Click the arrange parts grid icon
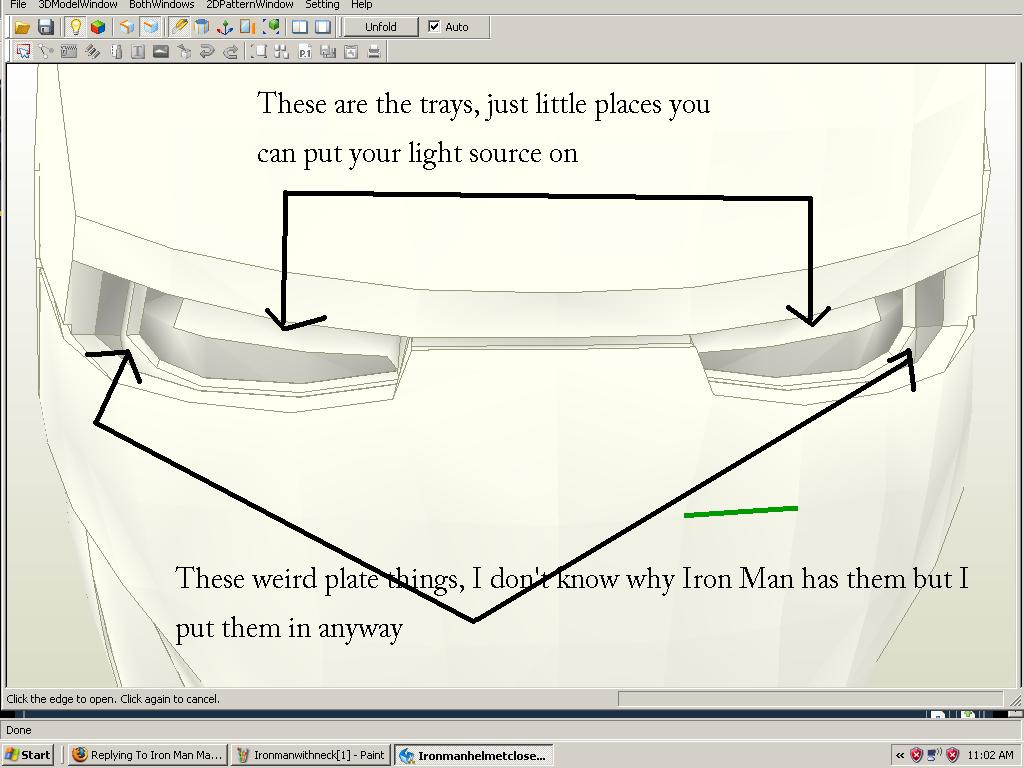1024x768 pixels. click(282, 51)
